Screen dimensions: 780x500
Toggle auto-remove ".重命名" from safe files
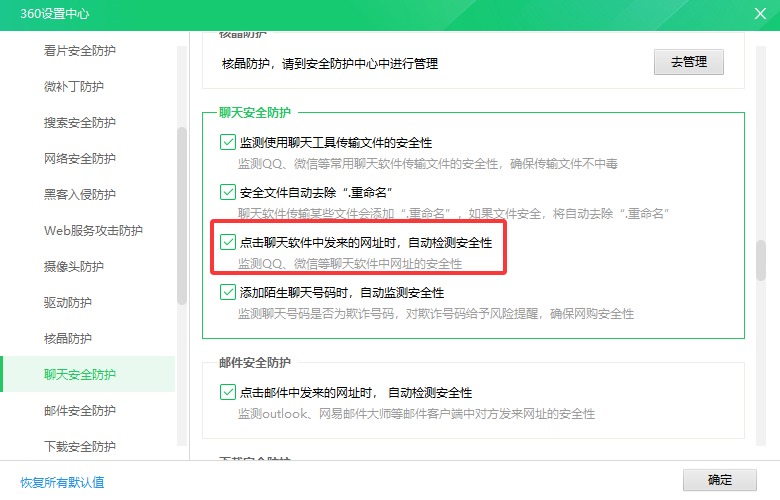pos(227,192)
